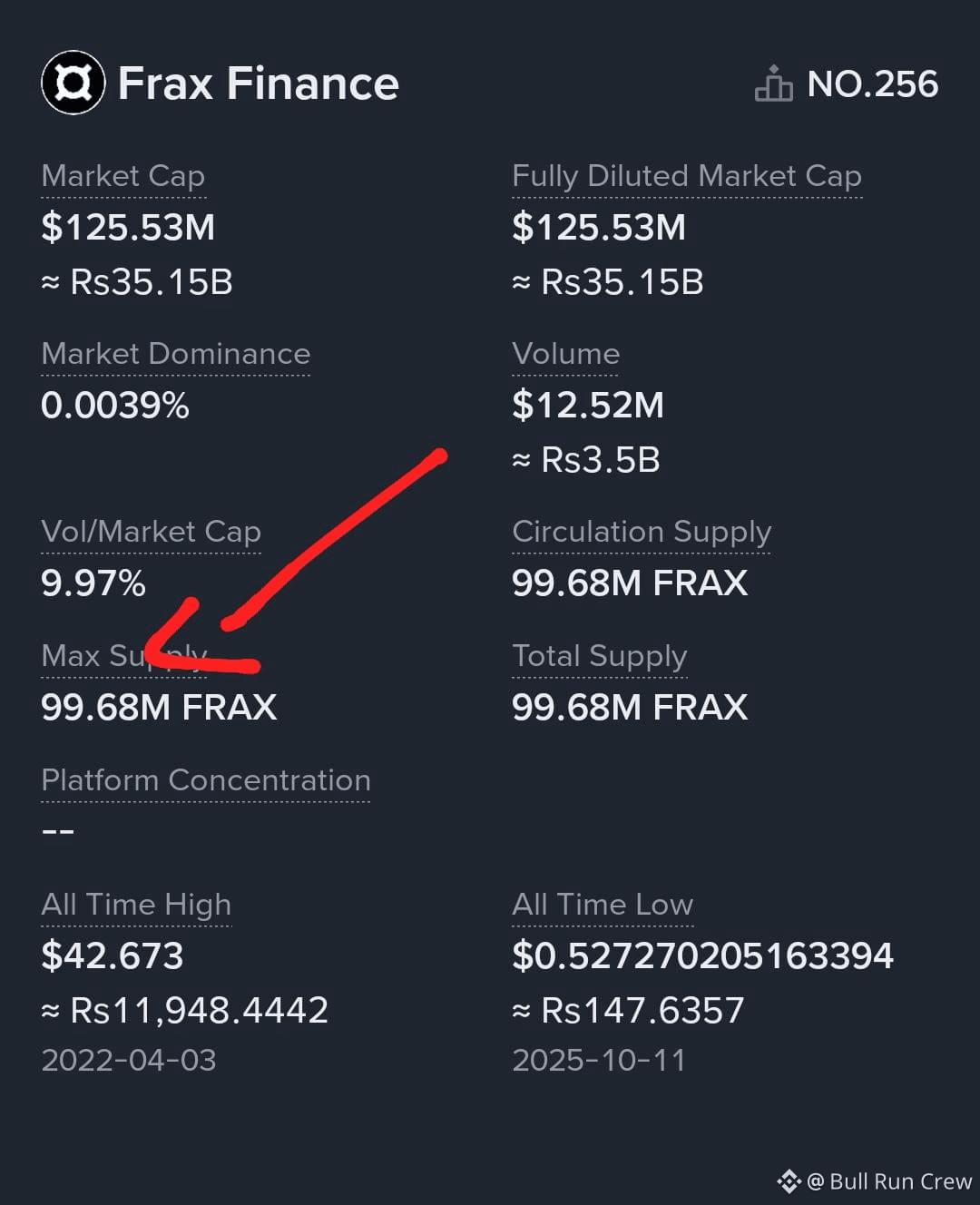Tap the Max Supply label
Screen dimensions: 980x1205
(x=124, y=655)
